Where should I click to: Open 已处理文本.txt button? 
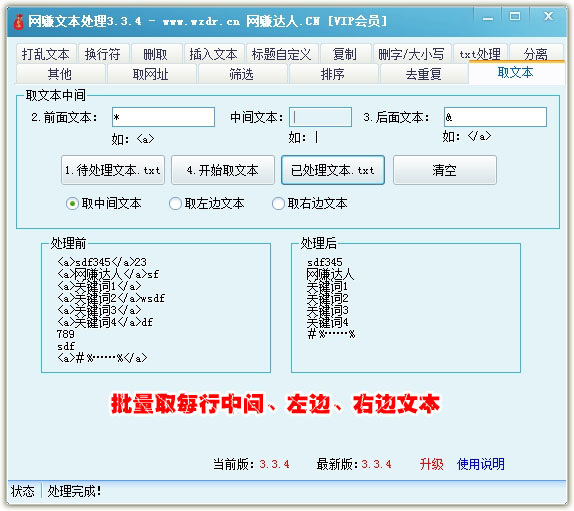(333, 170)
